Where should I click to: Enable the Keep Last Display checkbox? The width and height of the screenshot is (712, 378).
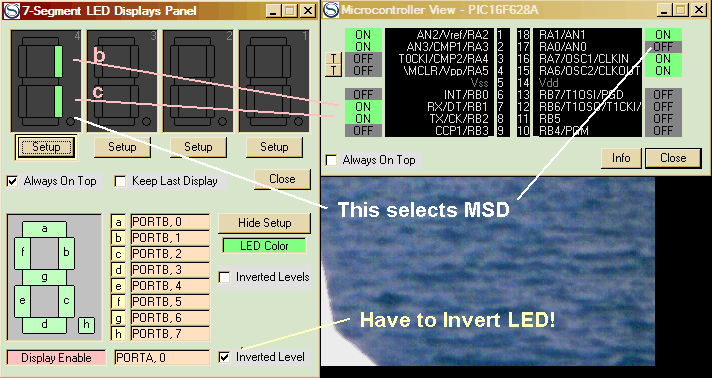pos(120,182)
